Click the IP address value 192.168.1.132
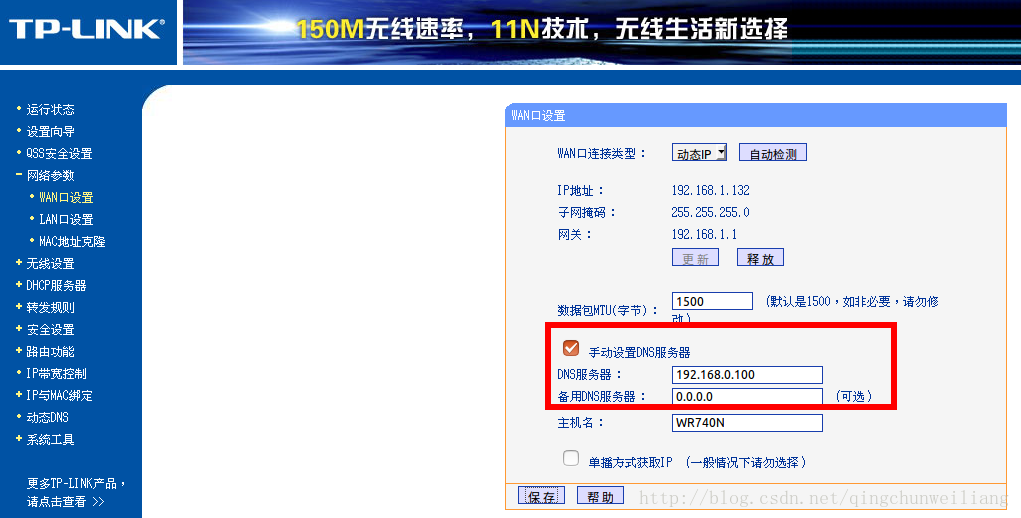Viewport: 1021px width, 518px height. tap(710, 190)
